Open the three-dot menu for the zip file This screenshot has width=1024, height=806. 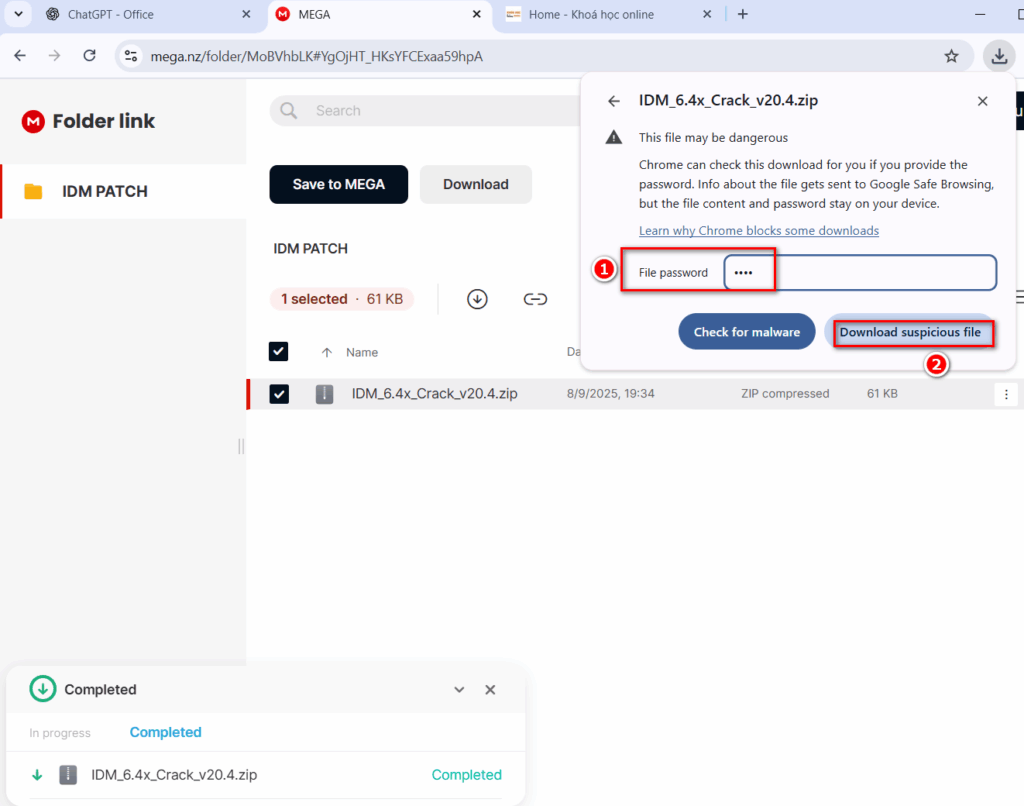point(1006,394)
